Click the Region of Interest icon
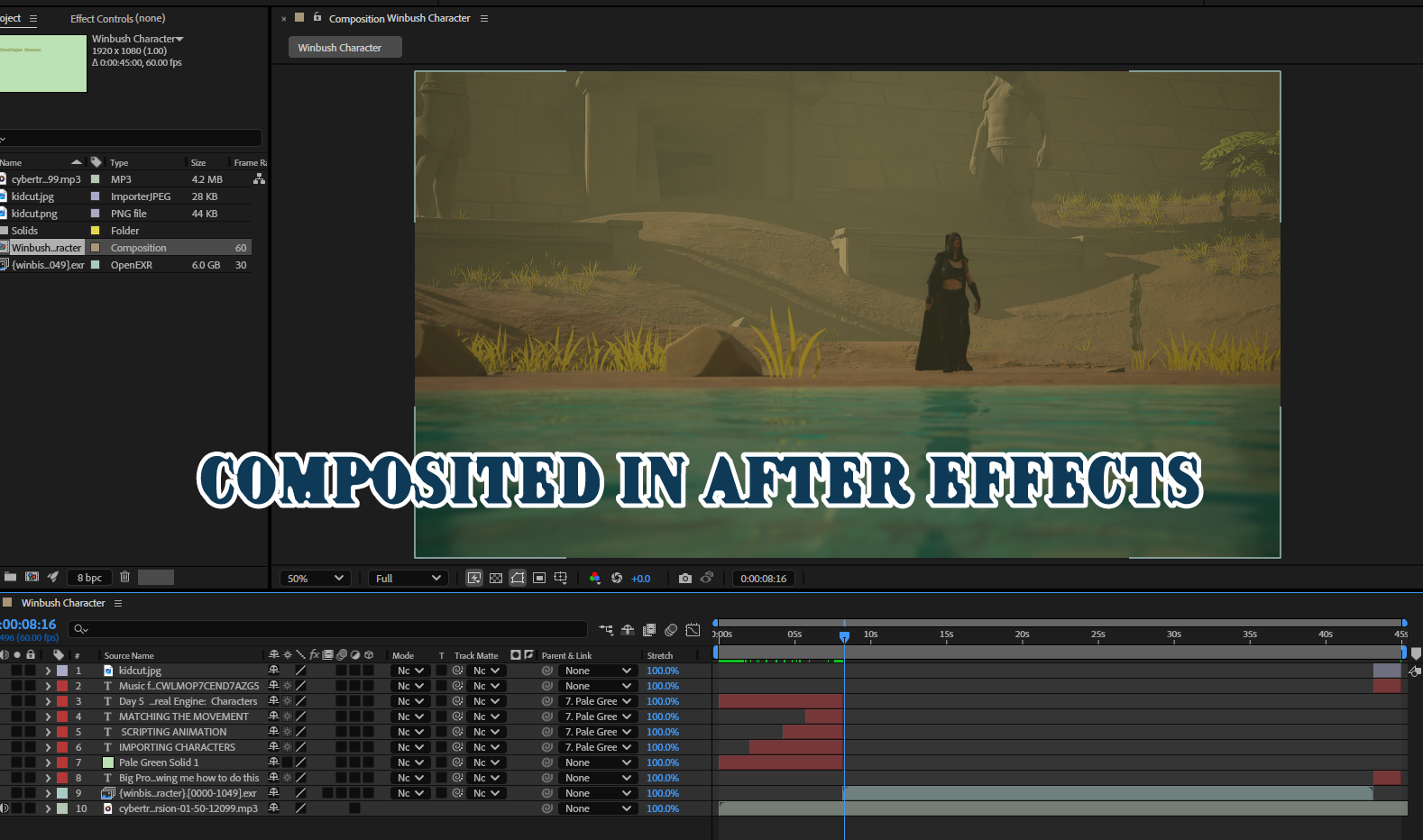This screenshot has width=1423, height=840. coord(539,578)
